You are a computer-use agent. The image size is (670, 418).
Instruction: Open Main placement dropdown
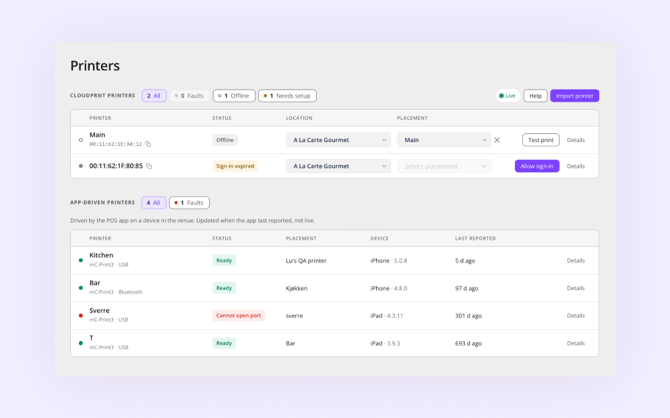point(444,140)
